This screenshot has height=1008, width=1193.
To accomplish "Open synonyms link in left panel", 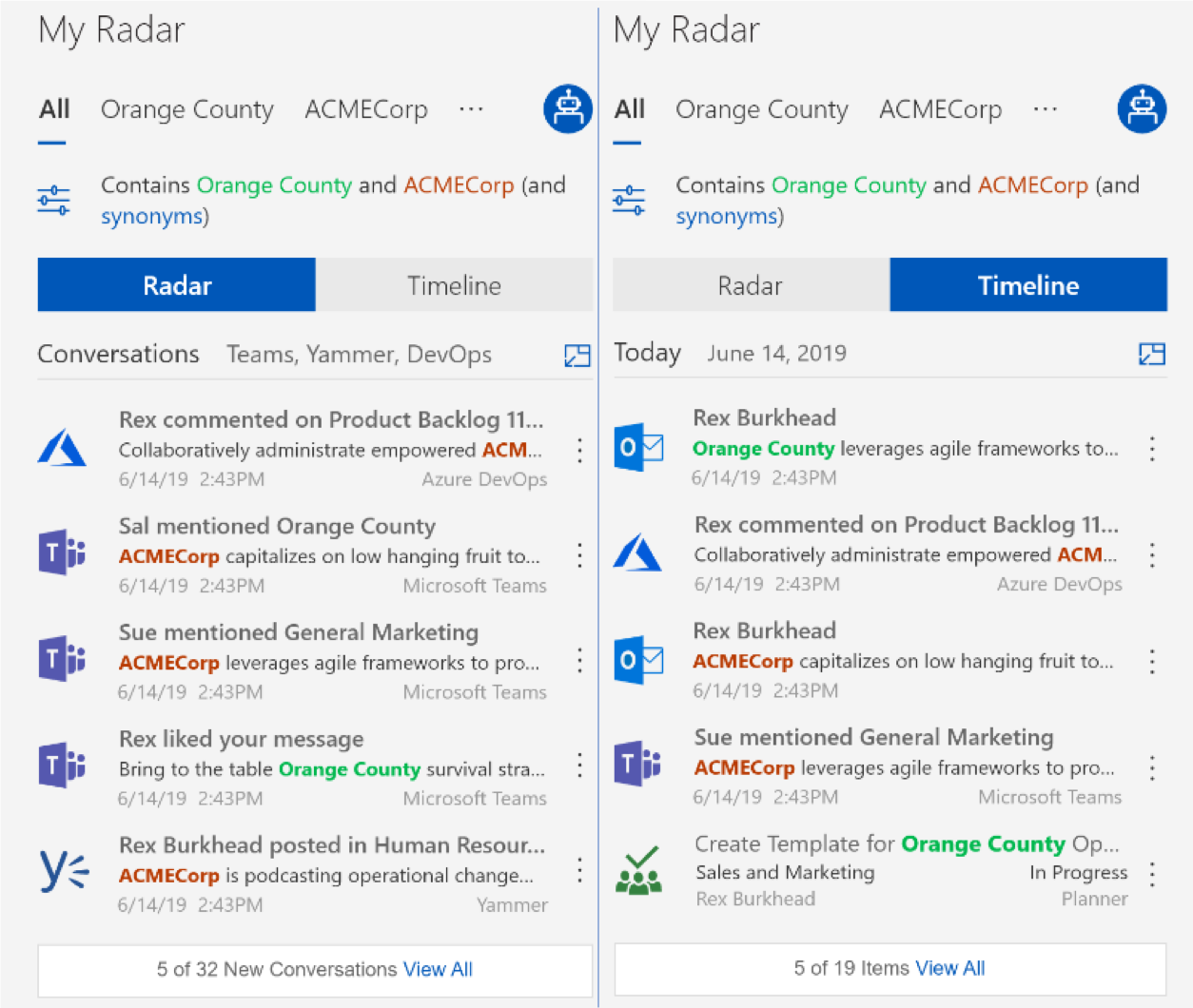I will pos(151,217).
